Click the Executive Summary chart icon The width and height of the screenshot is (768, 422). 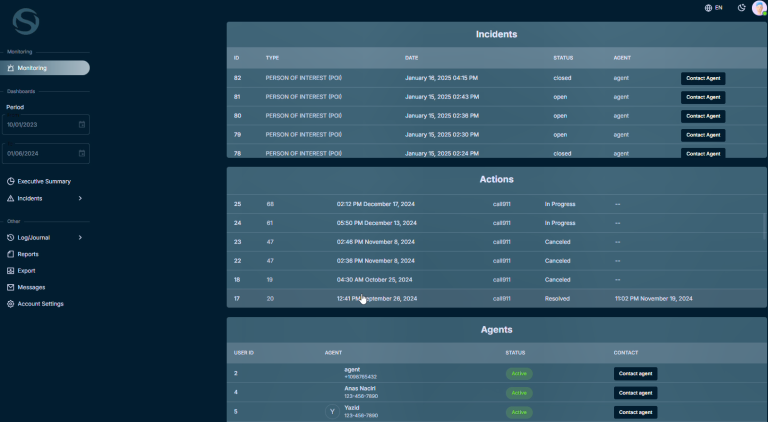coord(10,181)
